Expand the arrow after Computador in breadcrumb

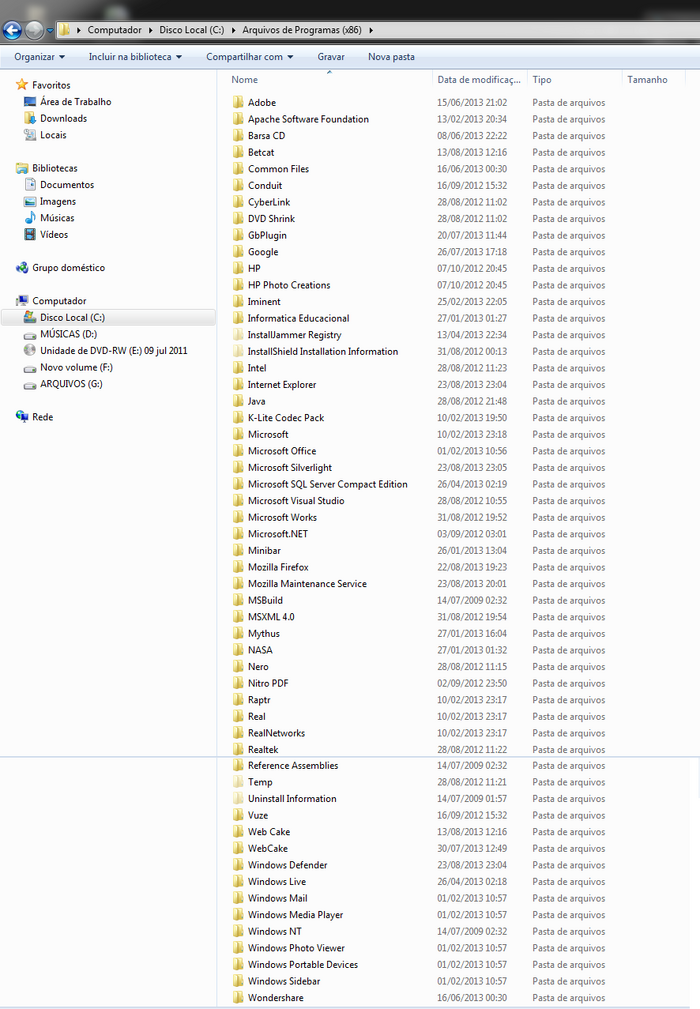[151, 30]
